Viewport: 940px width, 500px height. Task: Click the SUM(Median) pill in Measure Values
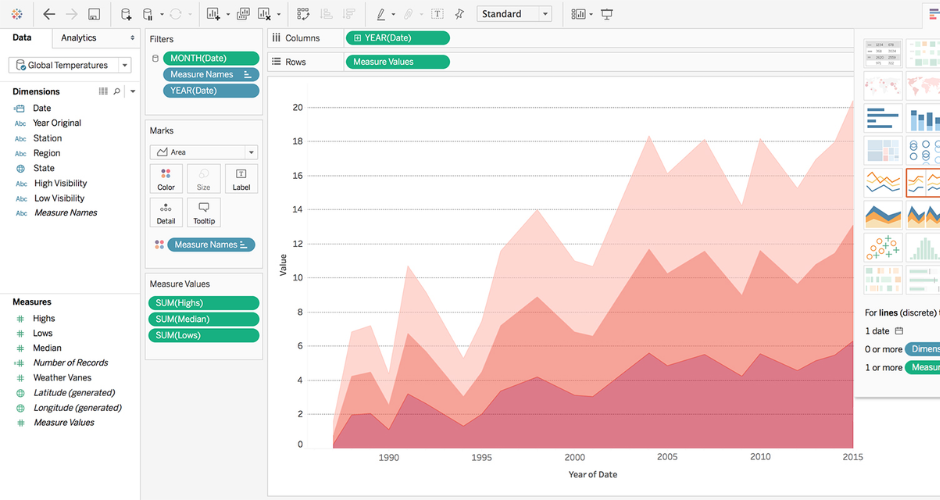[x=204, y=319]
